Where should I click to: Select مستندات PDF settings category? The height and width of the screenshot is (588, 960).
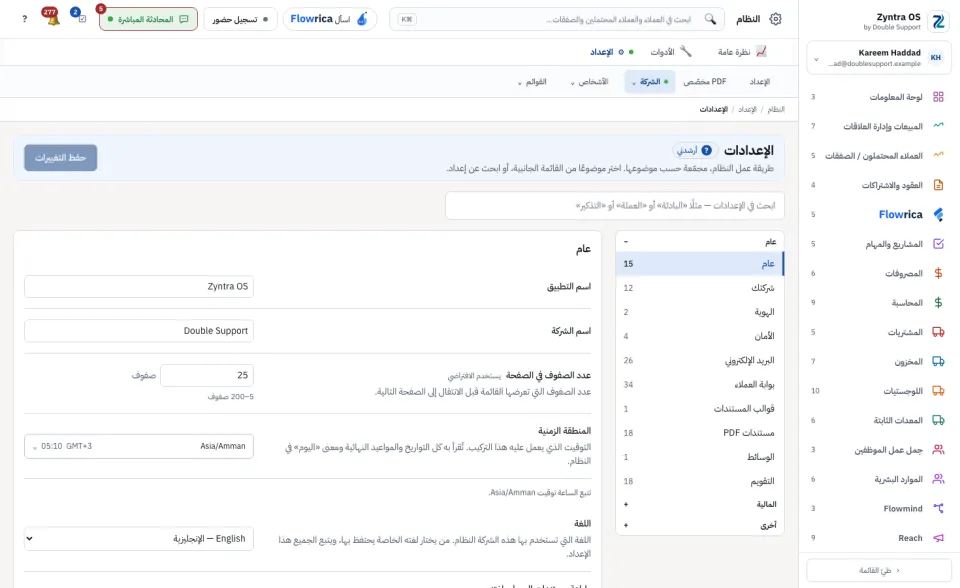(700, 432)
